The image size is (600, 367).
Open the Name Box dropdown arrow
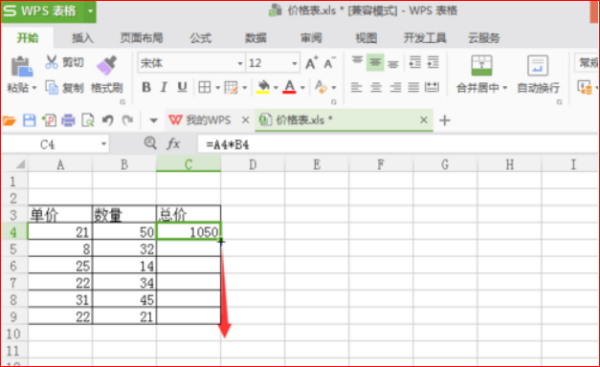pos(103,144)
